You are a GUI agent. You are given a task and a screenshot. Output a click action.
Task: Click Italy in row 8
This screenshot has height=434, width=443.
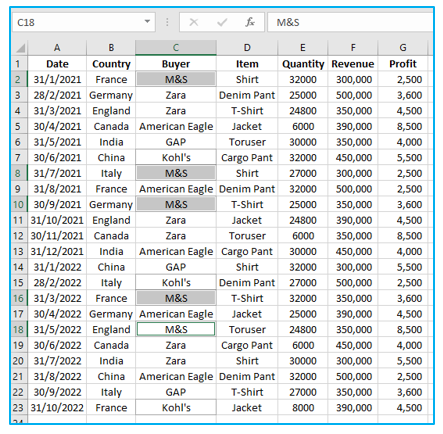[x=111, y=173]
